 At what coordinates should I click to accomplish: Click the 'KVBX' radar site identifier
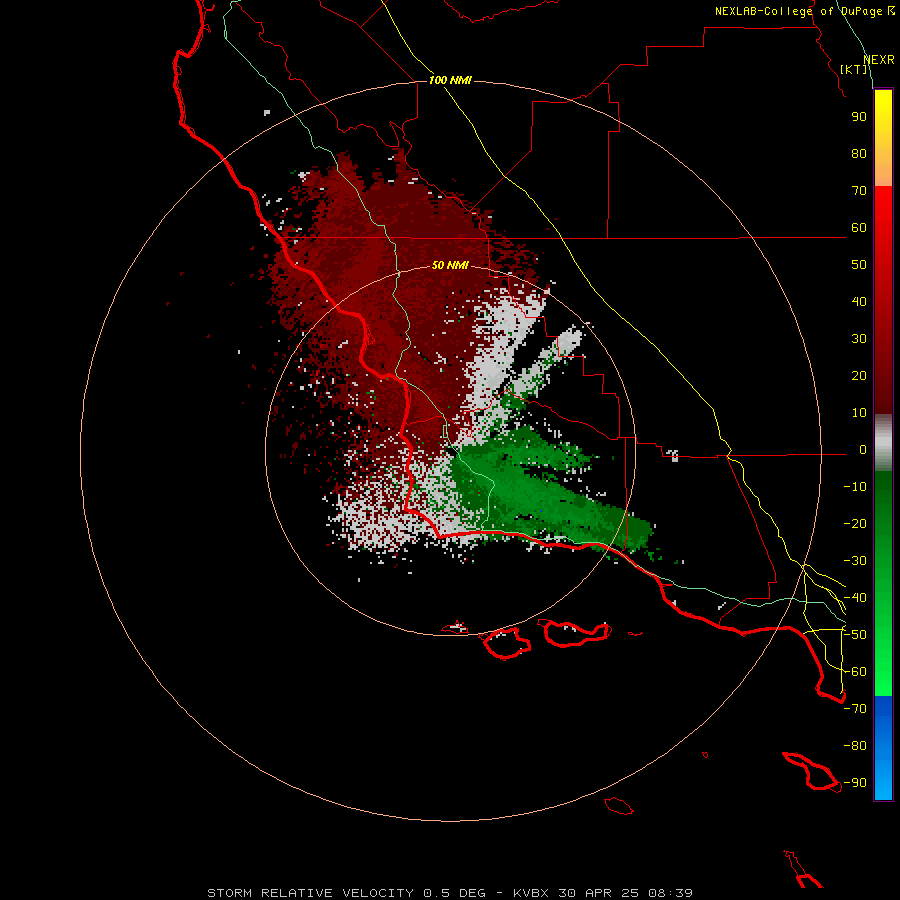530,893
